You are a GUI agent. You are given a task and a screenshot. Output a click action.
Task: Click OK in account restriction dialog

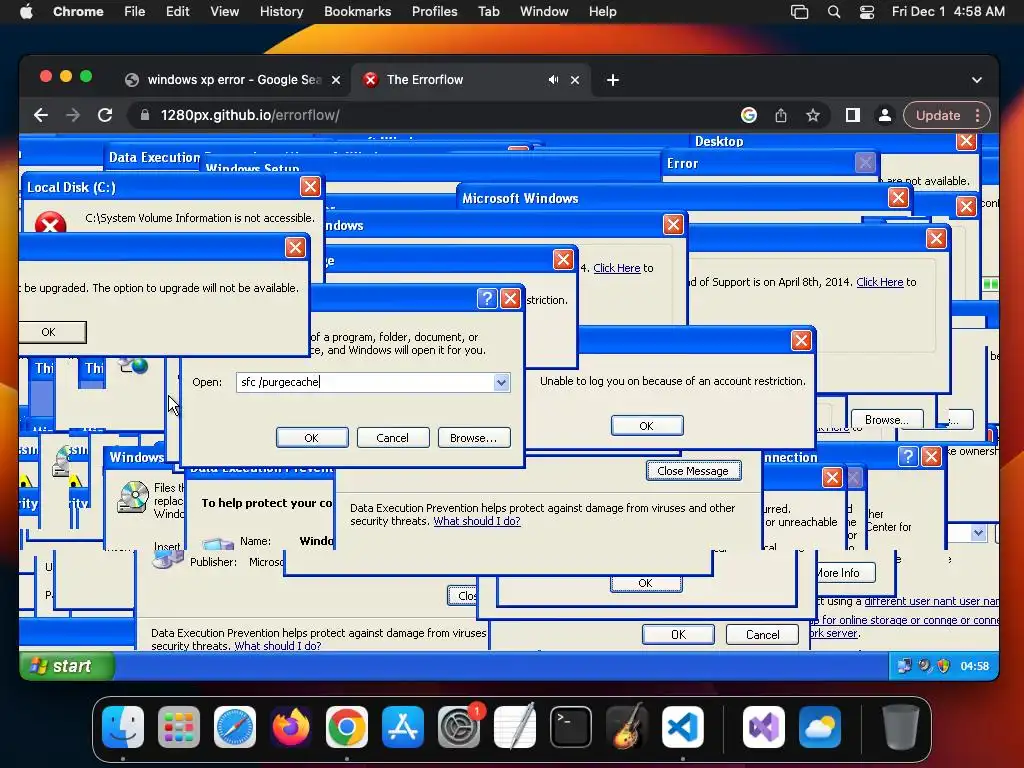647,426
